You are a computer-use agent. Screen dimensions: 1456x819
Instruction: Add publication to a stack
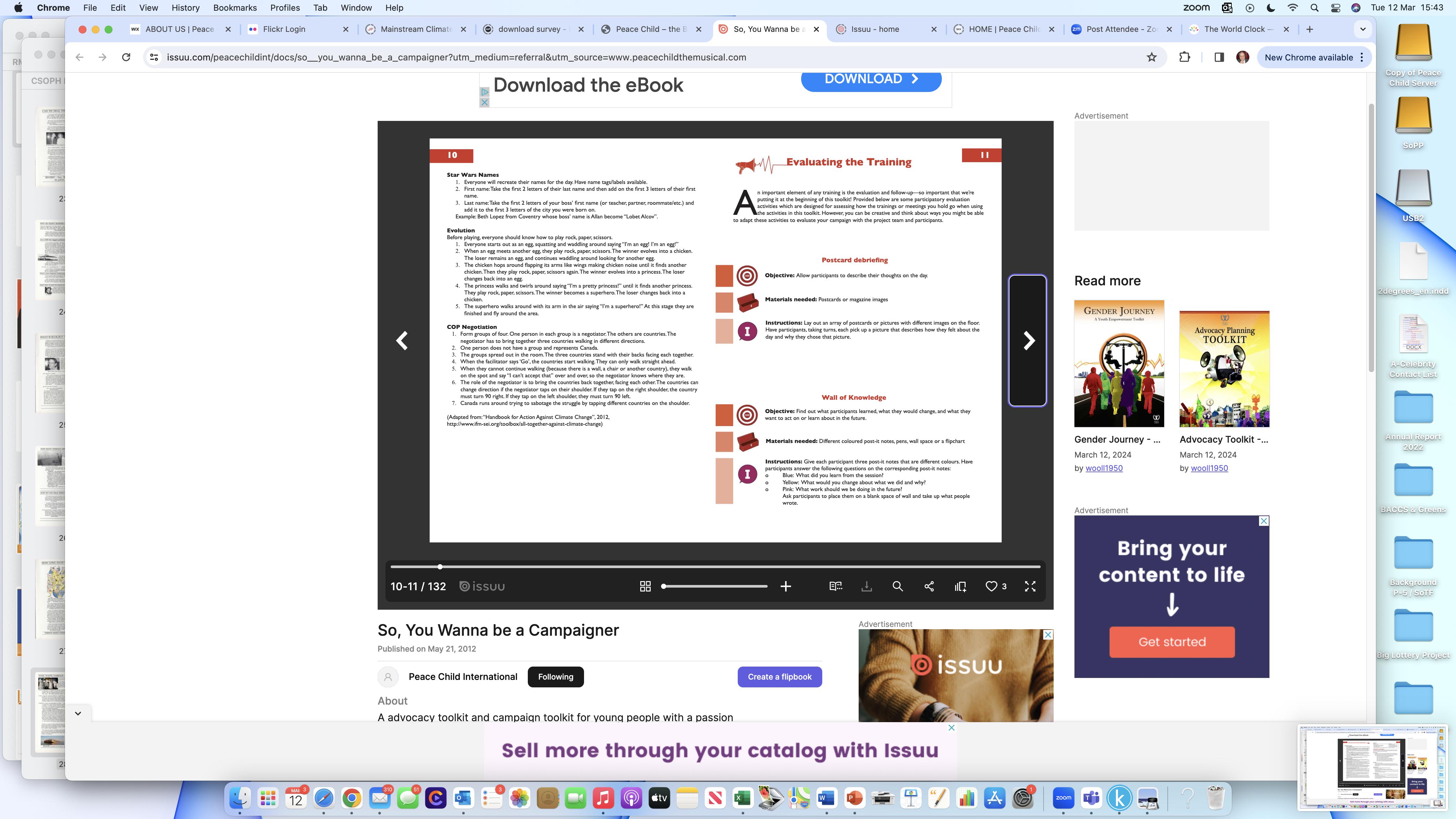point(960,586)
